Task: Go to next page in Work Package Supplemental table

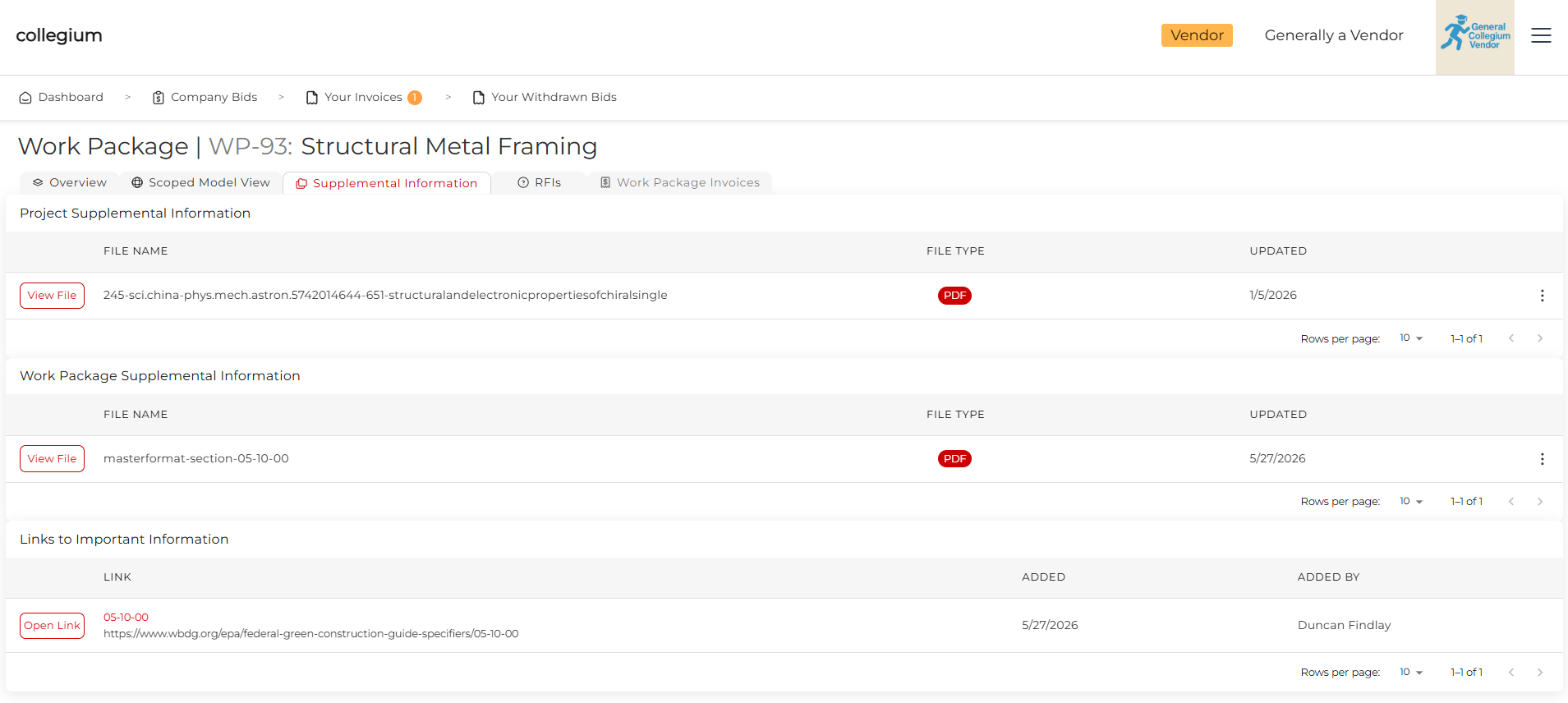Action: (1540, 502)
